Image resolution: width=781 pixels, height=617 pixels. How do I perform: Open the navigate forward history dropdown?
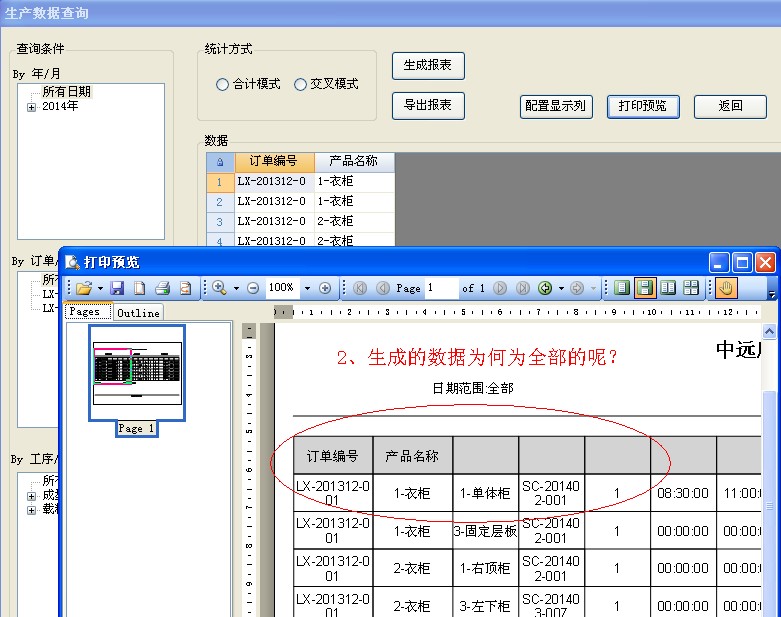click(593, 288)
